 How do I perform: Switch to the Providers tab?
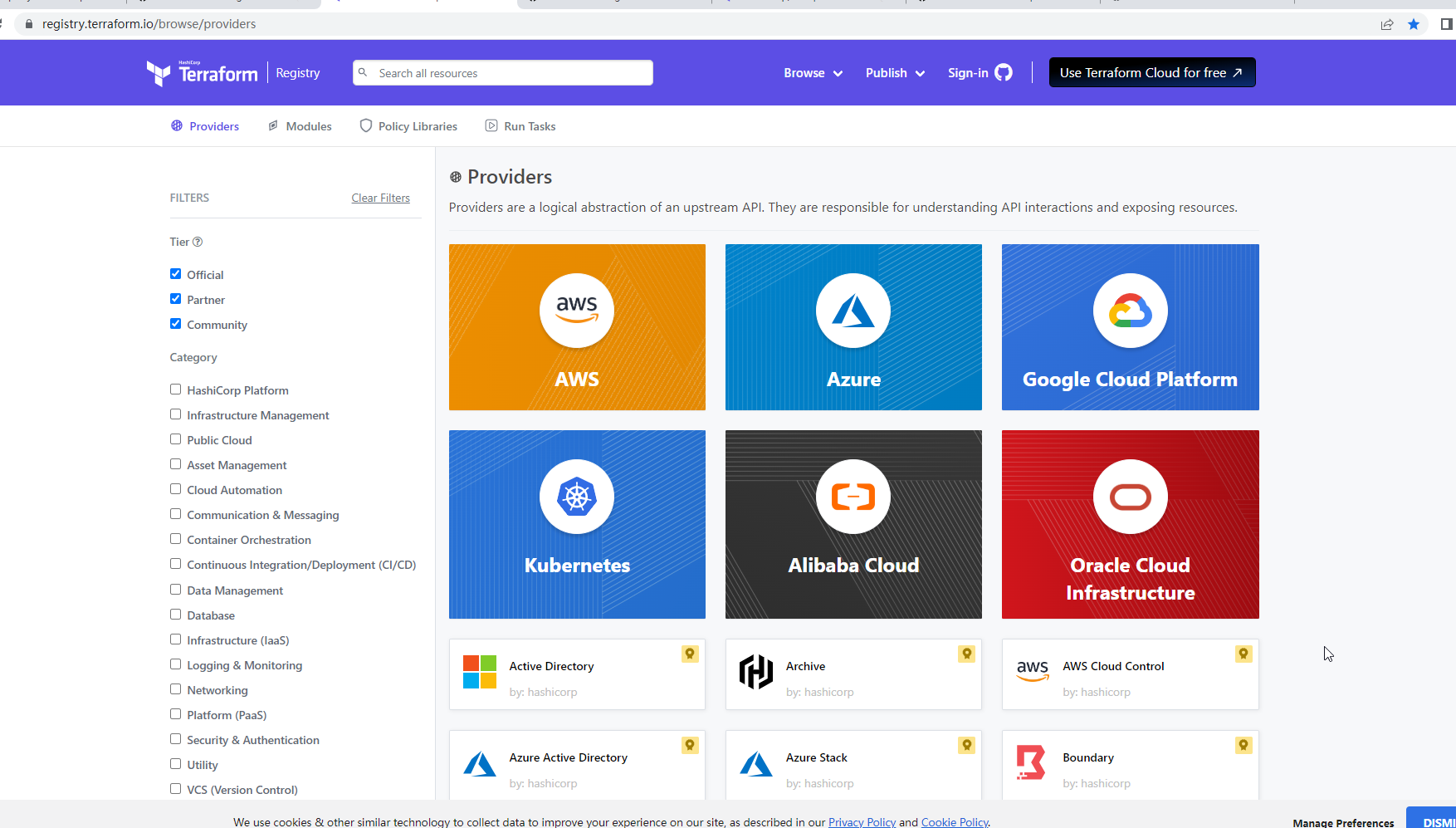click(x=205, y=126)
